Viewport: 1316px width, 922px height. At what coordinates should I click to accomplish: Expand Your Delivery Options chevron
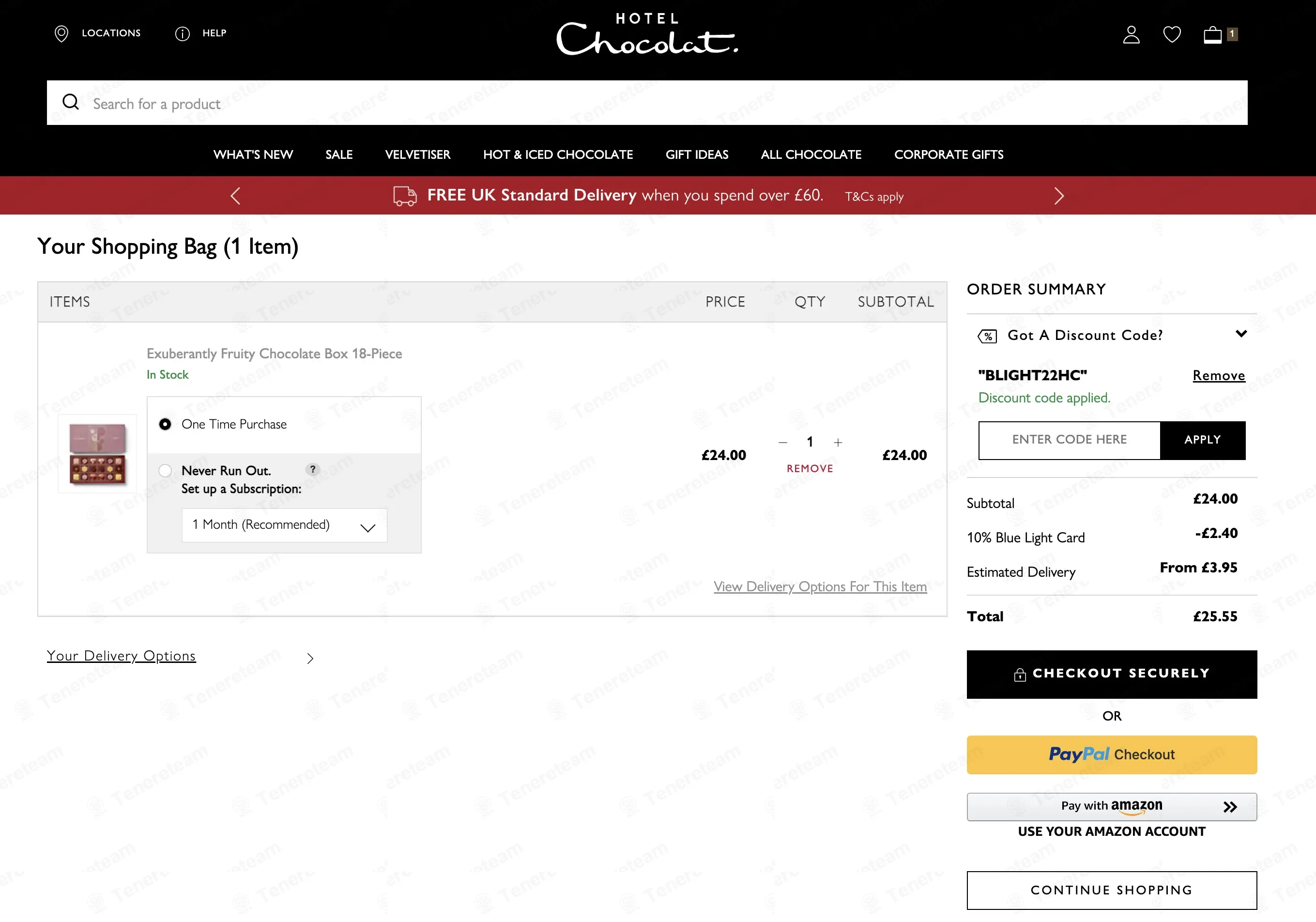(310, 658)
